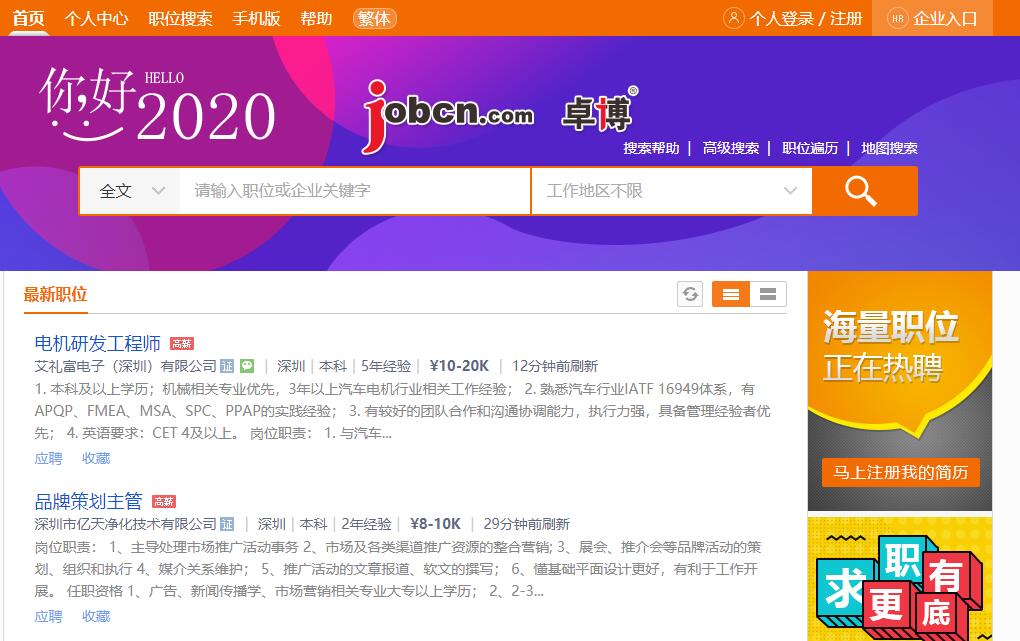Click the 29分钟前刷新 timestamp
Screen dimensions: 1020x641
pyautogui.click(x=527, y=524)
